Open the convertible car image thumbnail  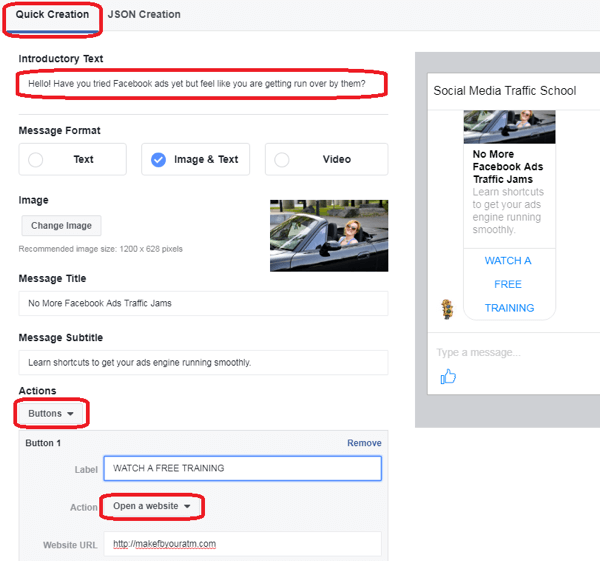pos(329,236)
